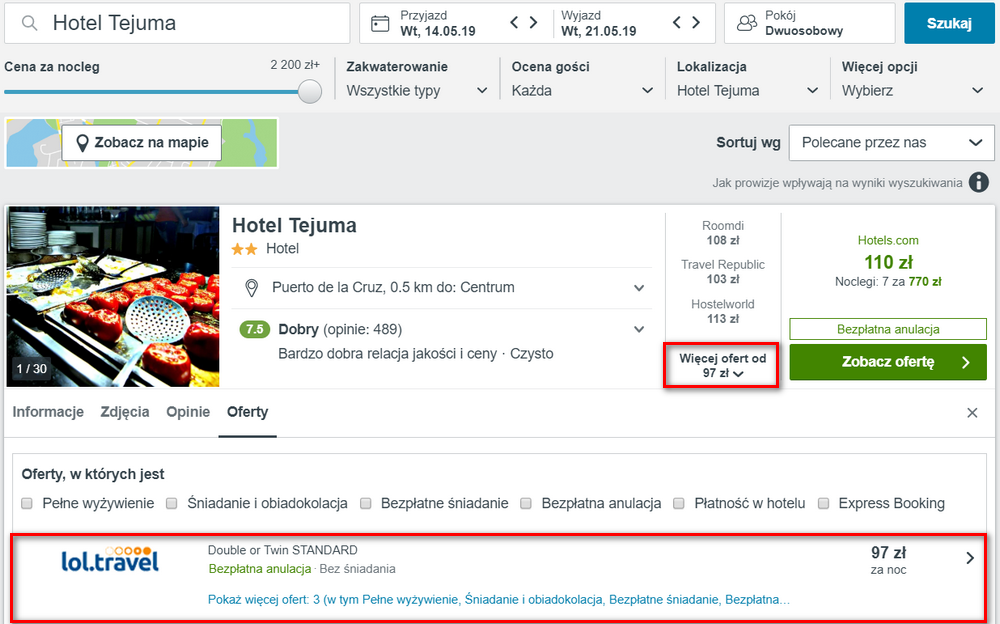Open the hotel photo thumbnail
1000x624 pixels.
[113, 296]
